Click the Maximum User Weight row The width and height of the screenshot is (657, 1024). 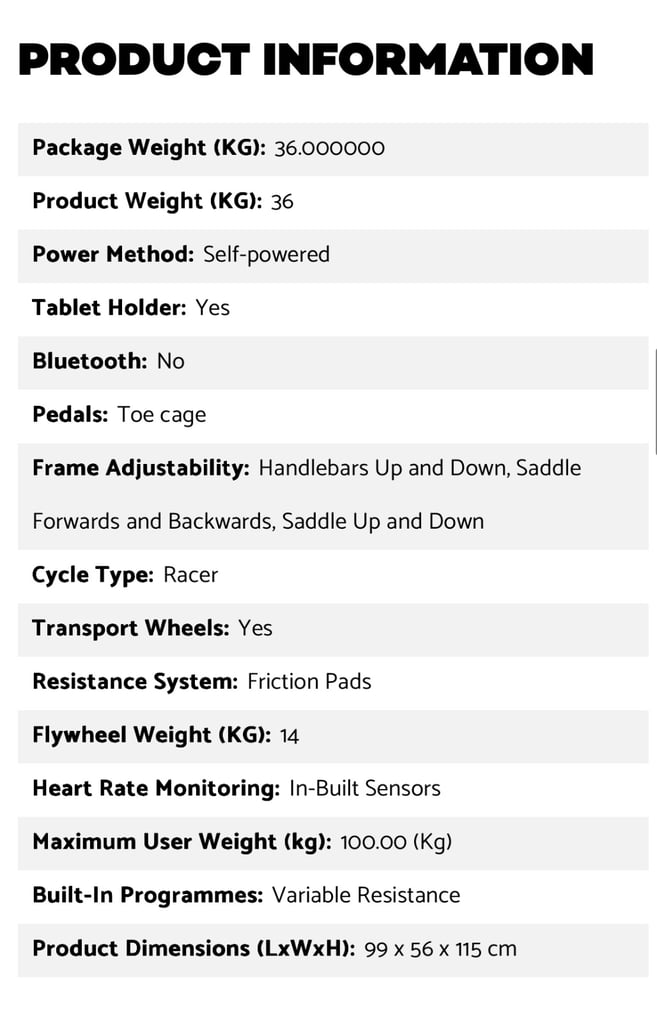click(333, 844)
